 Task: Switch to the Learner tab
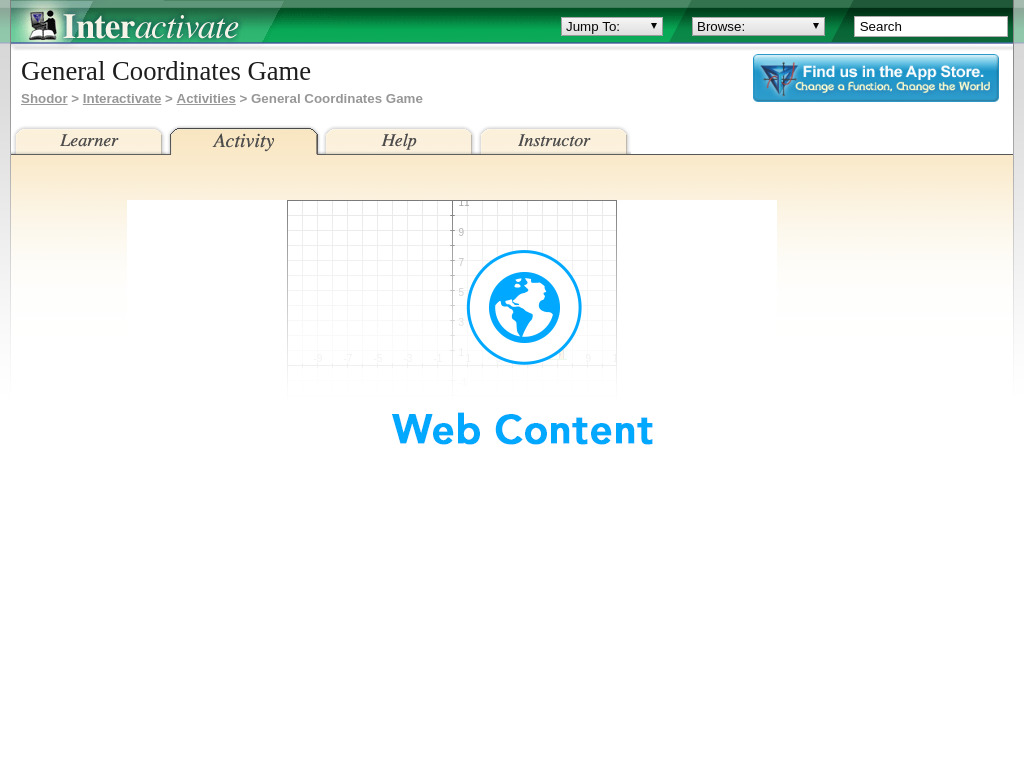click(x=89, y=141)
